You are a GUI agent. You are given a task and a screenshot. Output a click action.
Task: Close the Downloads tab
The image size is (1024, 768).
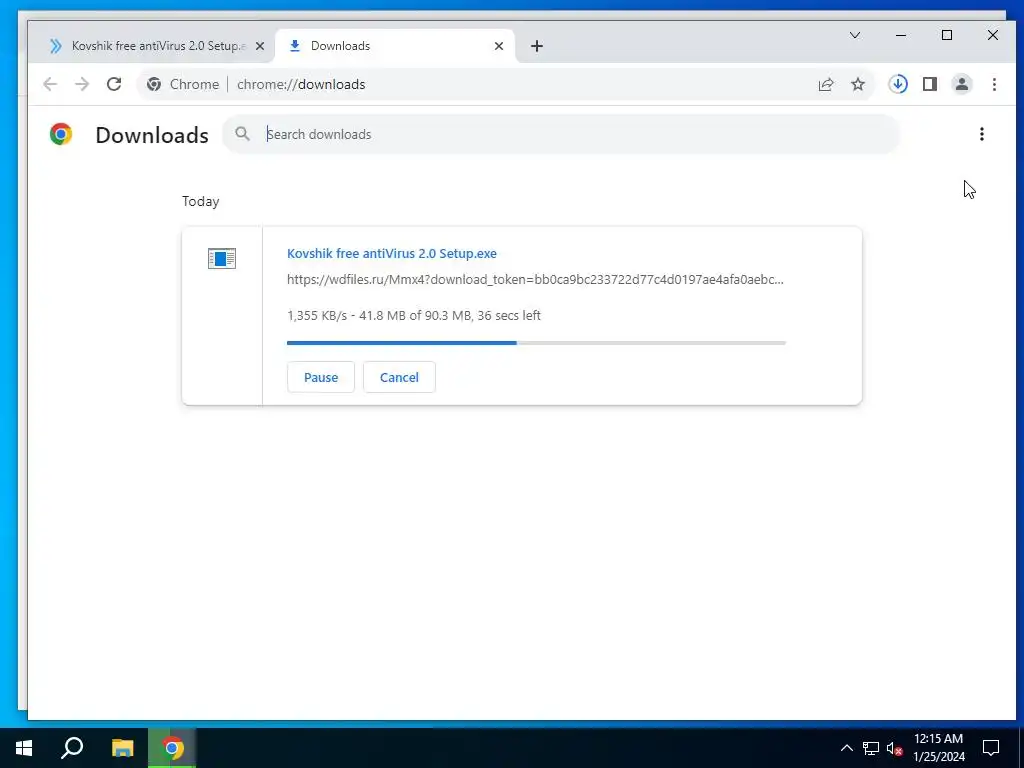(x=499, y=46)
